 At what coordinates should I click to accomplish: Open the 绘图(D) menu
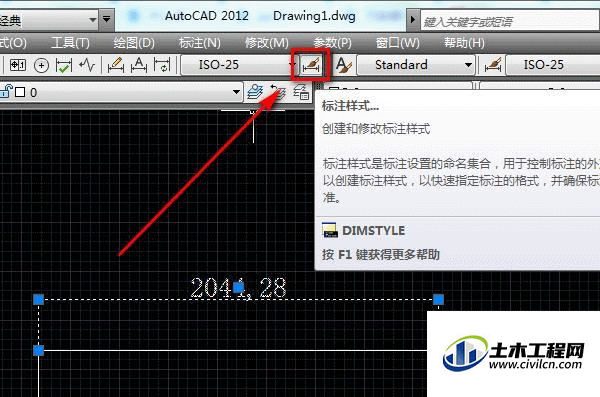click(x=134, y=42)
